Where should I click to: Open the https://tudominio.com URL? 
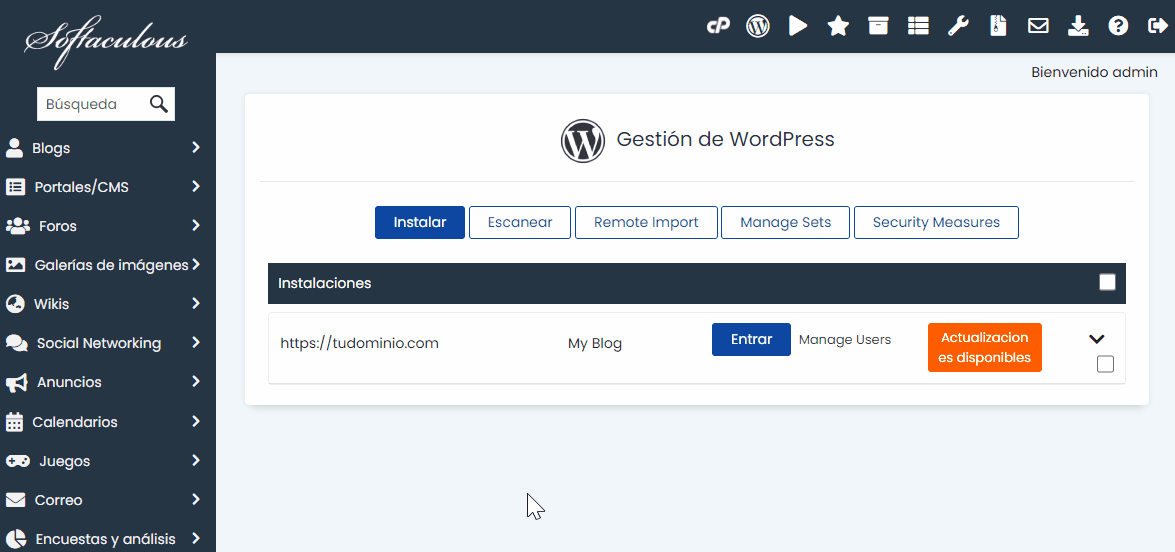click(x=359, y=343)
